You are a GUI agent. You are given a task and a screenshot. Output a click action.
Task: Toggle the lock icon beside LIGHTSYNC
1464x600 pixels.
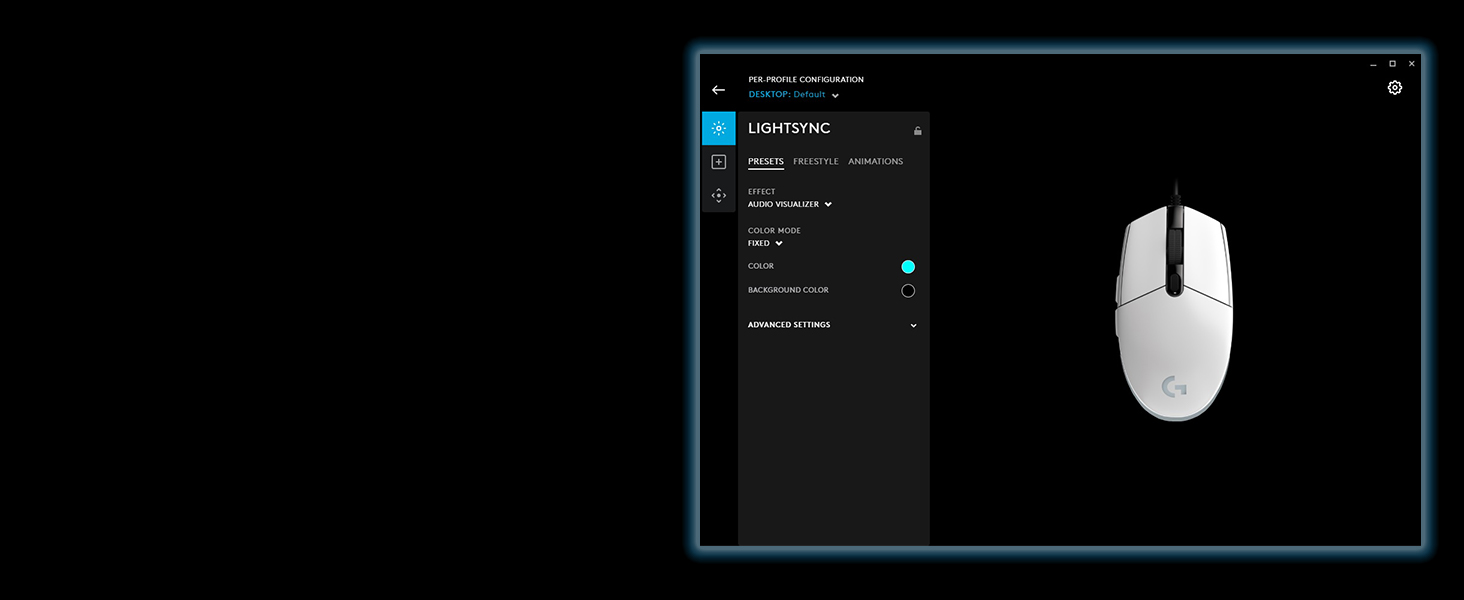917,131
